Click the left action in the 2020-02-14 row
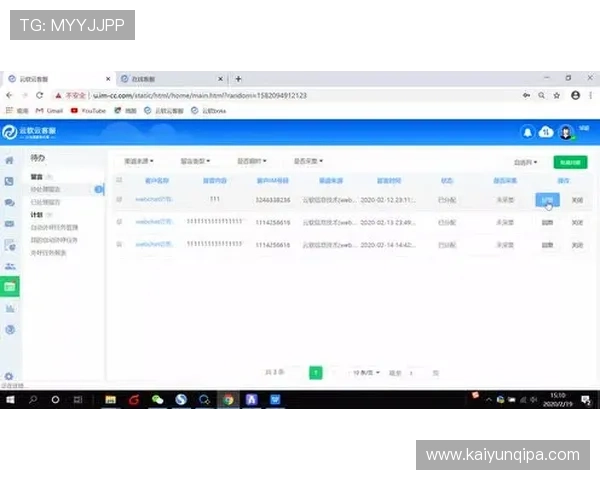Viewport: 600px width, 480px height. tap(547, 245)
